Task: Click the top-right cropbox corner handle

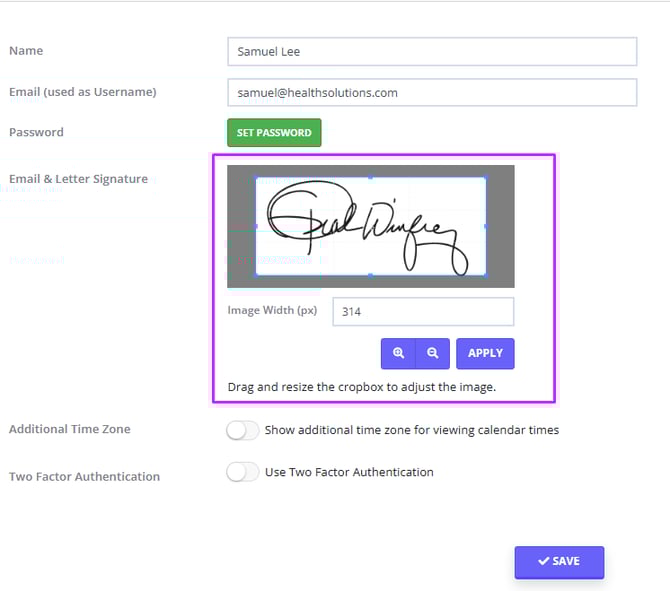Action: tap(486, 178)
